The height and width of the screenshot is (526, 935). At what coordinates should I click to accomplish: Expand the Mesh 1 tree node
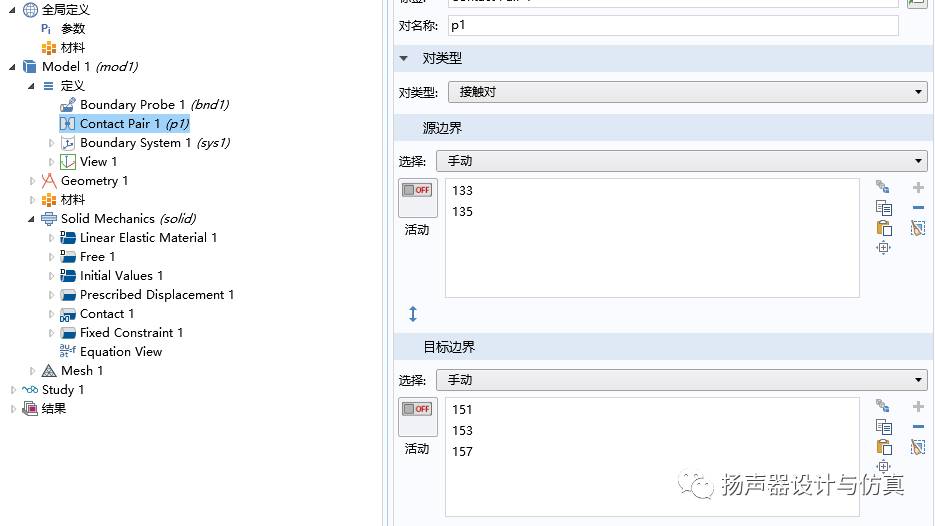(32, 371)
